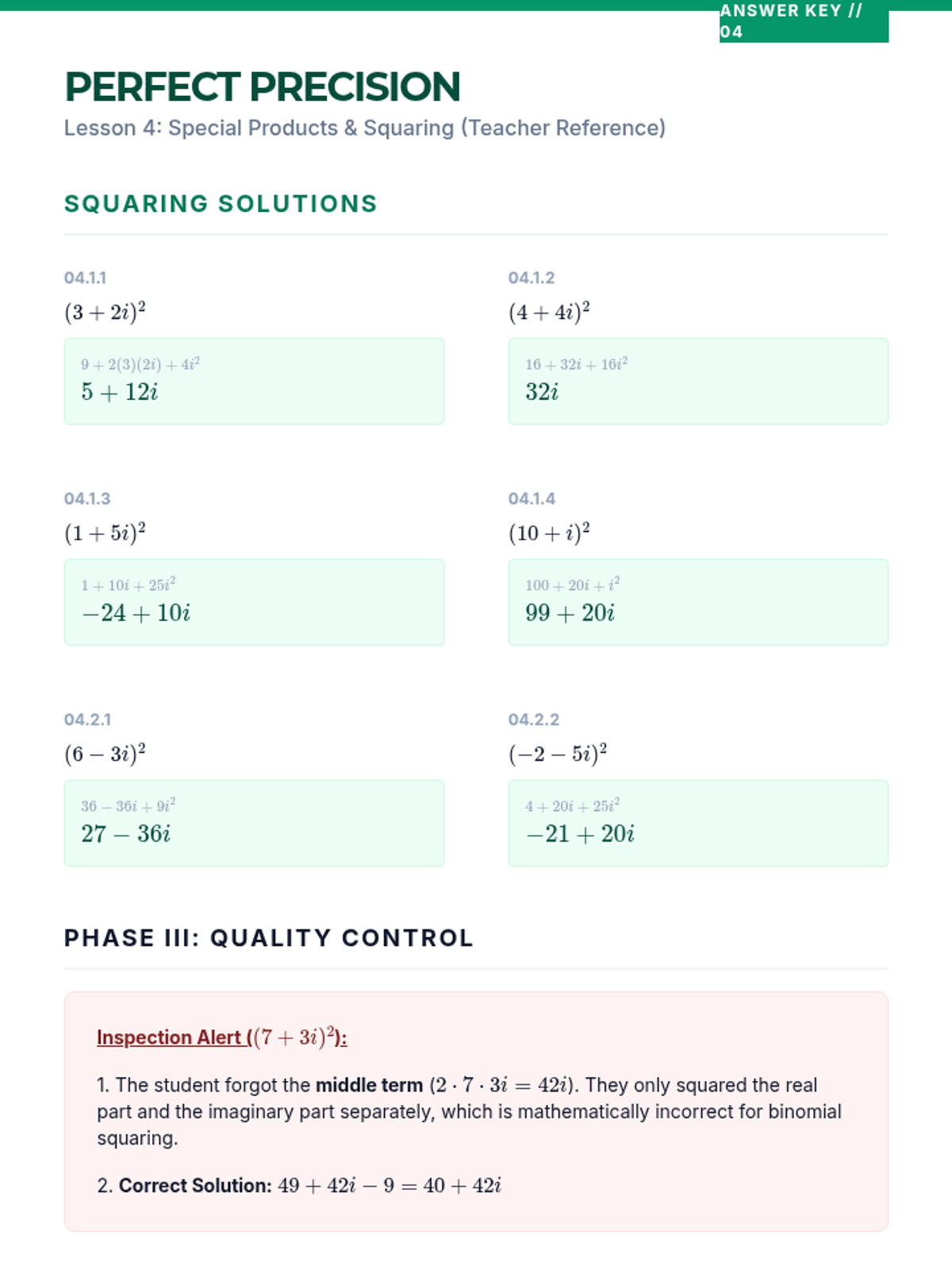Click the bold 'middle term' text
This screenshot has width=952, height=1270.
(369, 1085)
